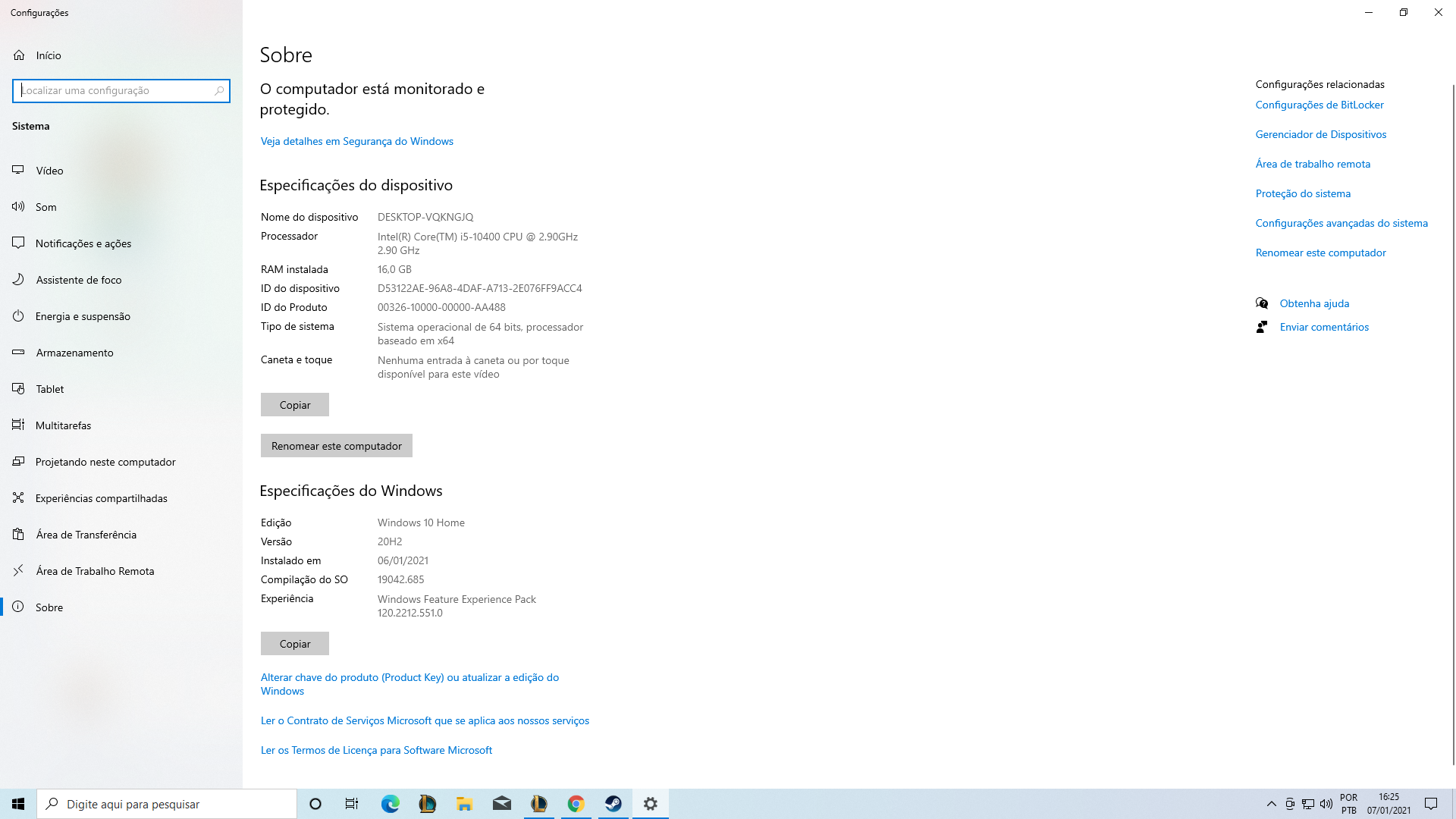This screenshot has width=1456, height=819.
Task: Open Steam from taskbar
Action: click(x=613, y=804)
